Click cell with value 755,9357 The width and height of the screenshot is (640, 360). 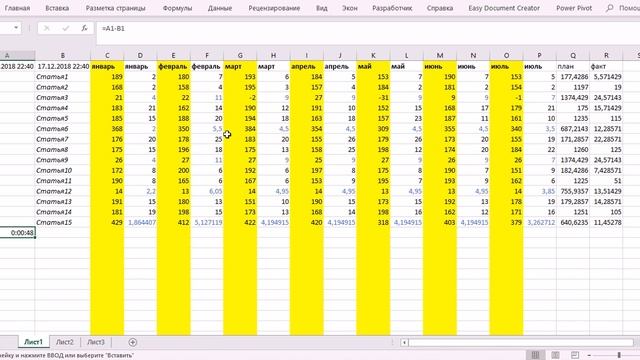tap(573, 191)
